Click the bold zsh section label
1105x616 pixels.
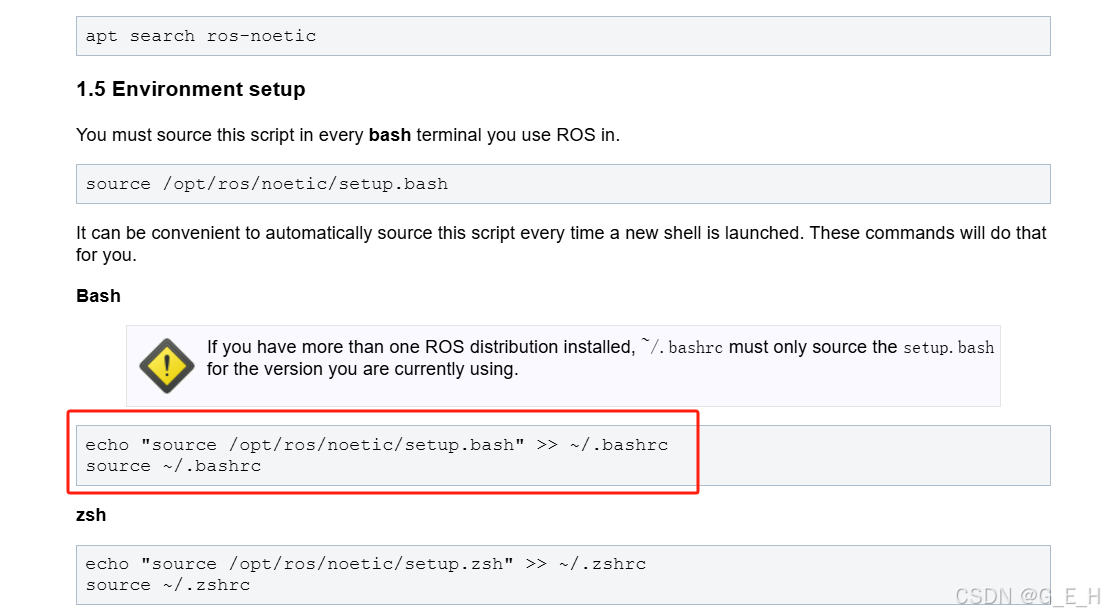pyautogui.click(x=90, y=515)
